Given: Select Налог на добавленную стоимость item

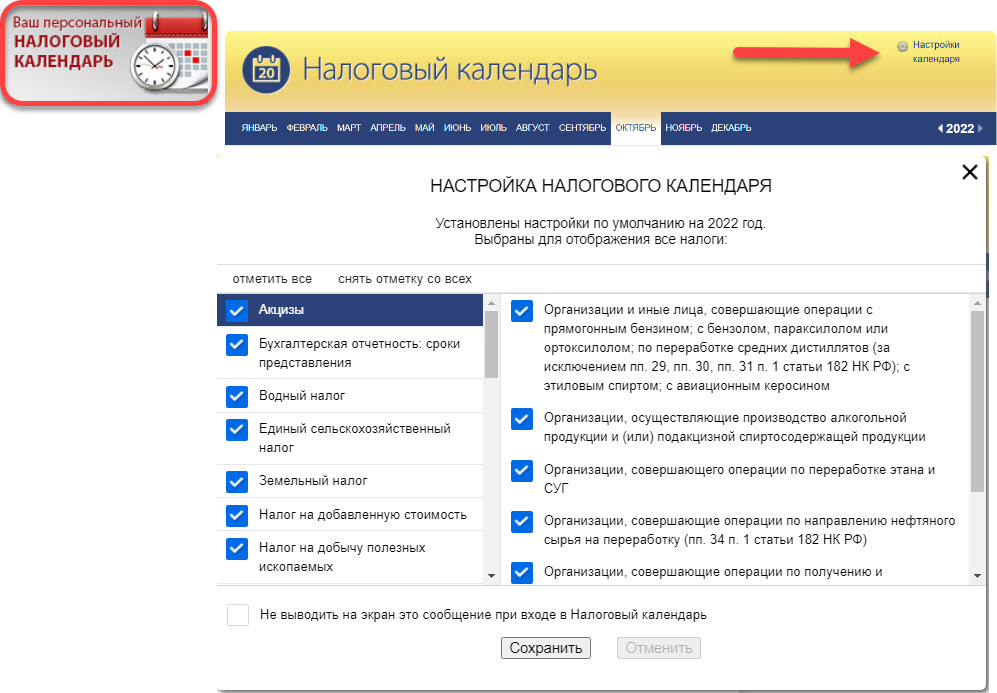Looking at the screenshot, I should click(362, 515).
